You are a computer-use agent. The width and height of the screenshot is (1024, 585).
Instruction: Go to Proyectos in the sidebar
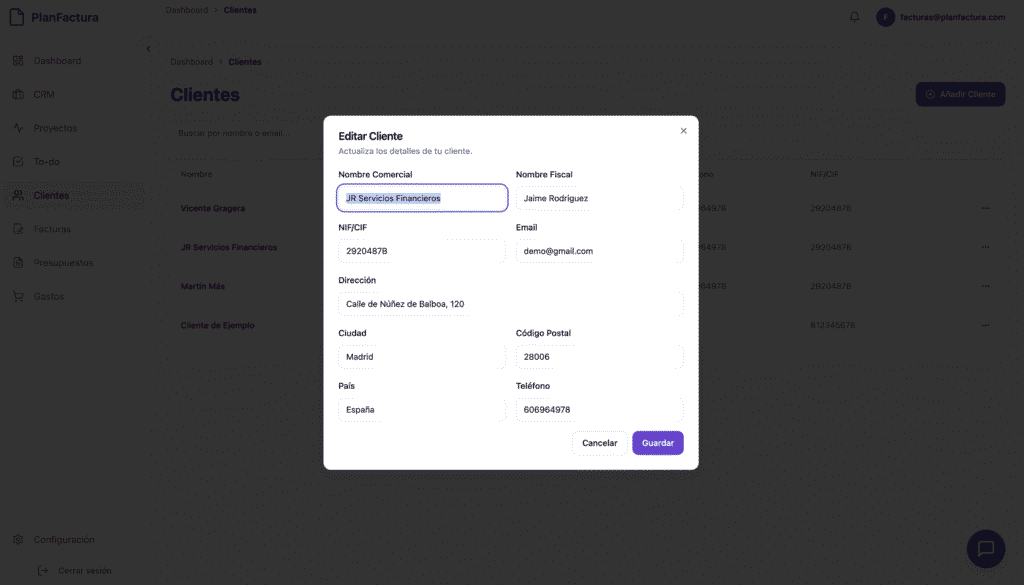click(55, 128)
